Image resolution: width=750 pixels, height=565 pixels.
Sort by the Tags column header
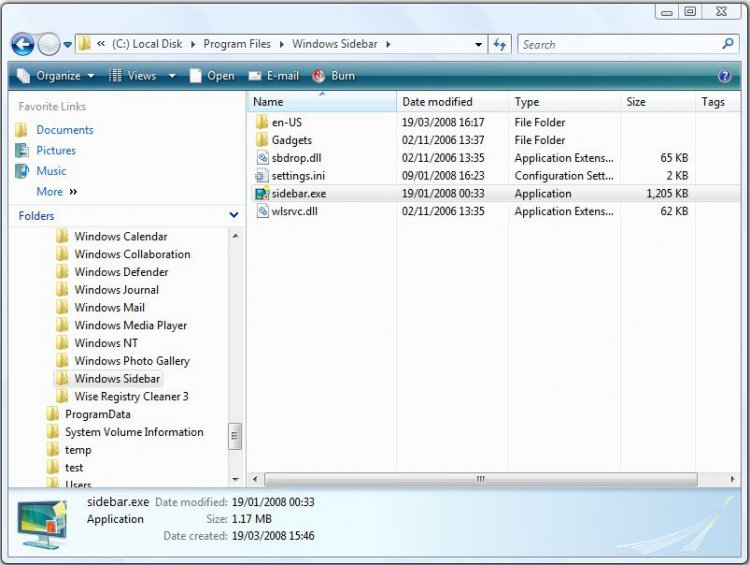pos(718,102)
